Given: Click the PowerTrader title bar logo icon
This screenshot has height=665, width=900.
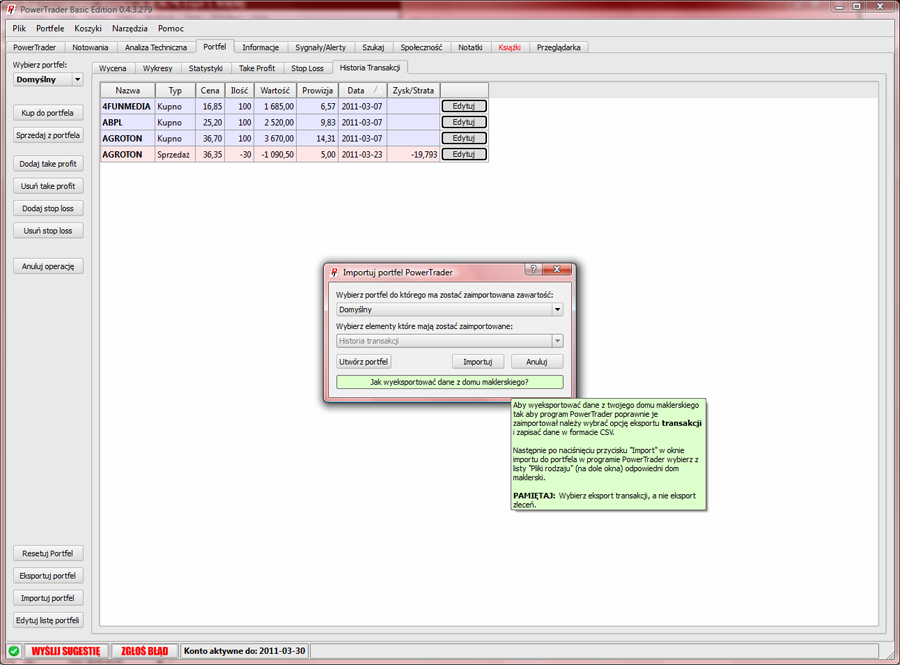Looking at the screenshot, I should tap(11, 9).
